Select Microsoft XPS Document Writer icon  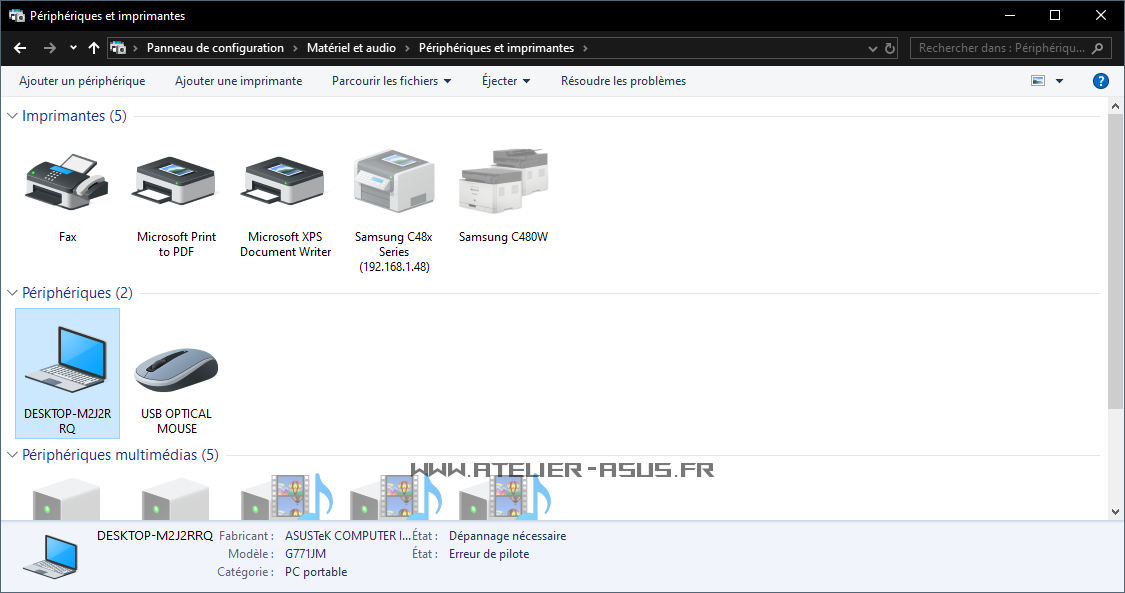pyautogui.click(x=285, y=183)
